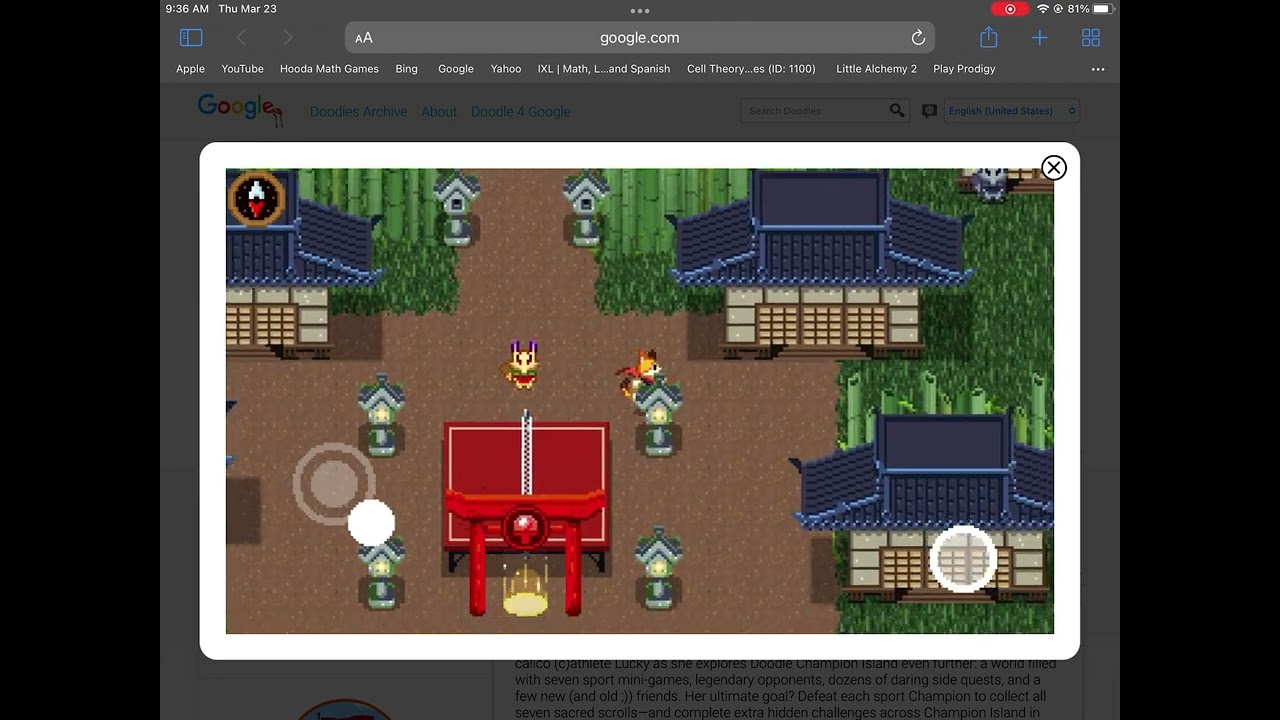Image resolution: width=1280 pixels, height=720 pixels.
Task: Open the Play Prodigy bookmark
Action: (964, 69)
